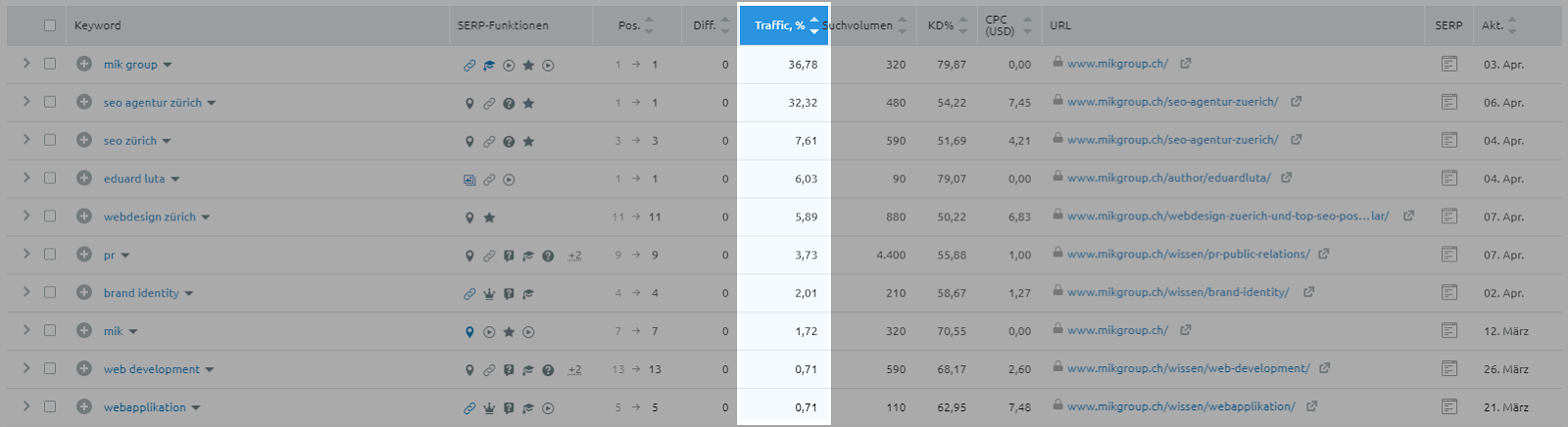Open SERP snapshot icon for webapplikation row

[1449, 406]
